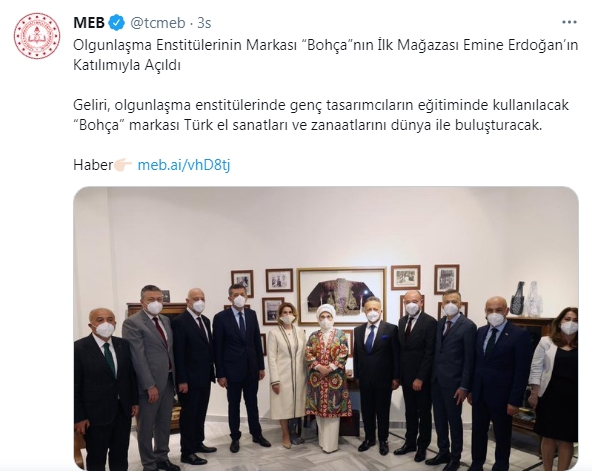Open the attached group photo
Screen dimensions: 592x471
(x=326, y=328)
